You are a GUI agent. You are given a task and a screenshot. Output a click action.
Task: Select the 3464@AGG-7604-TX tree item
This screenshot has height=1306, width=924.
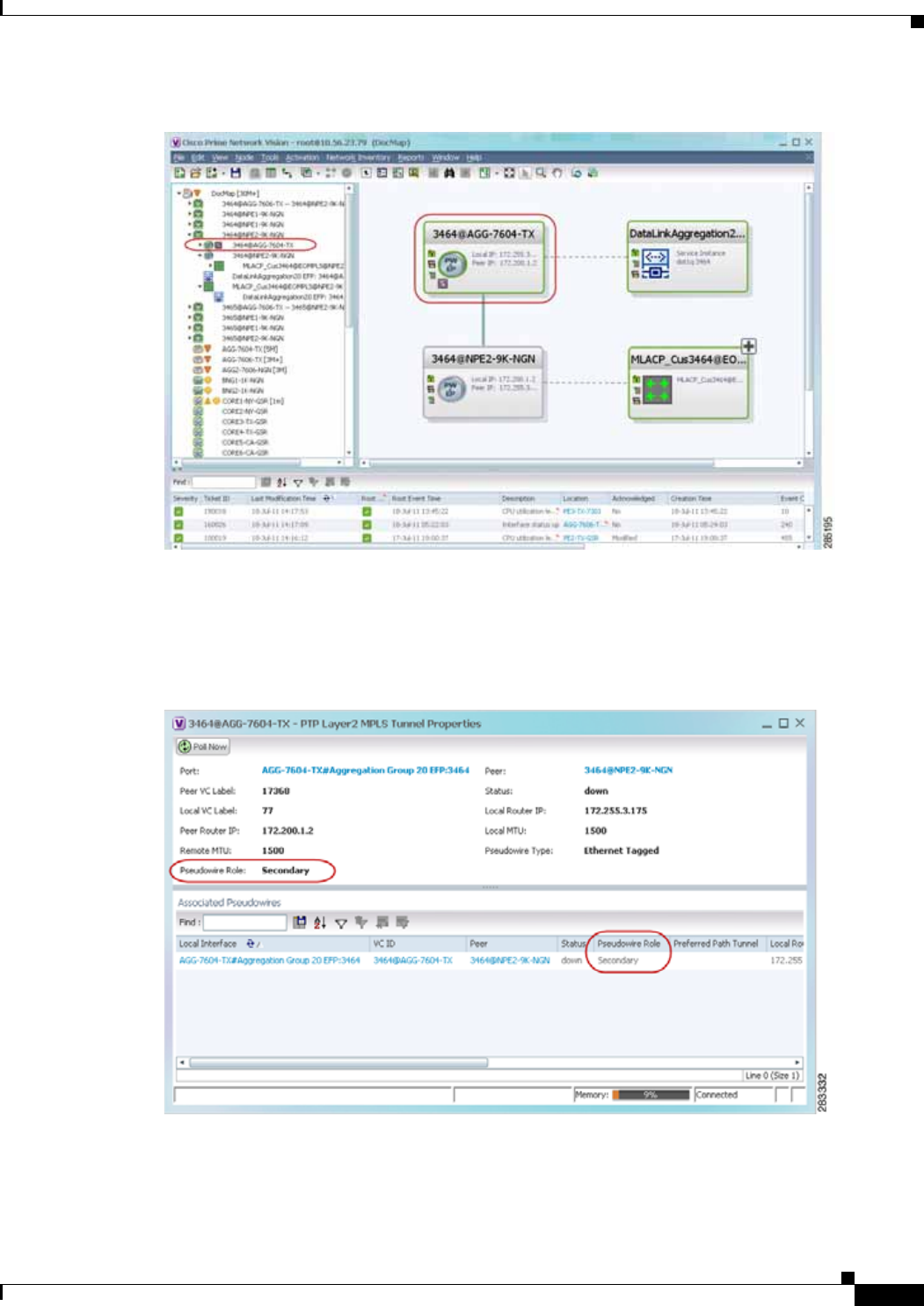pyautogui.click(x=263, y=245)
